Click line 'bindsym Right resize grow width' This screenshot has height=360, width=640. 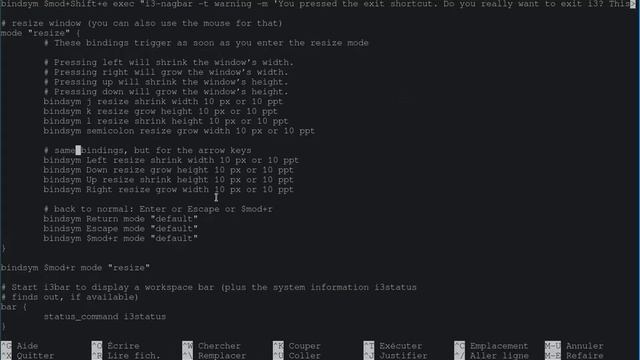(169, 190)
